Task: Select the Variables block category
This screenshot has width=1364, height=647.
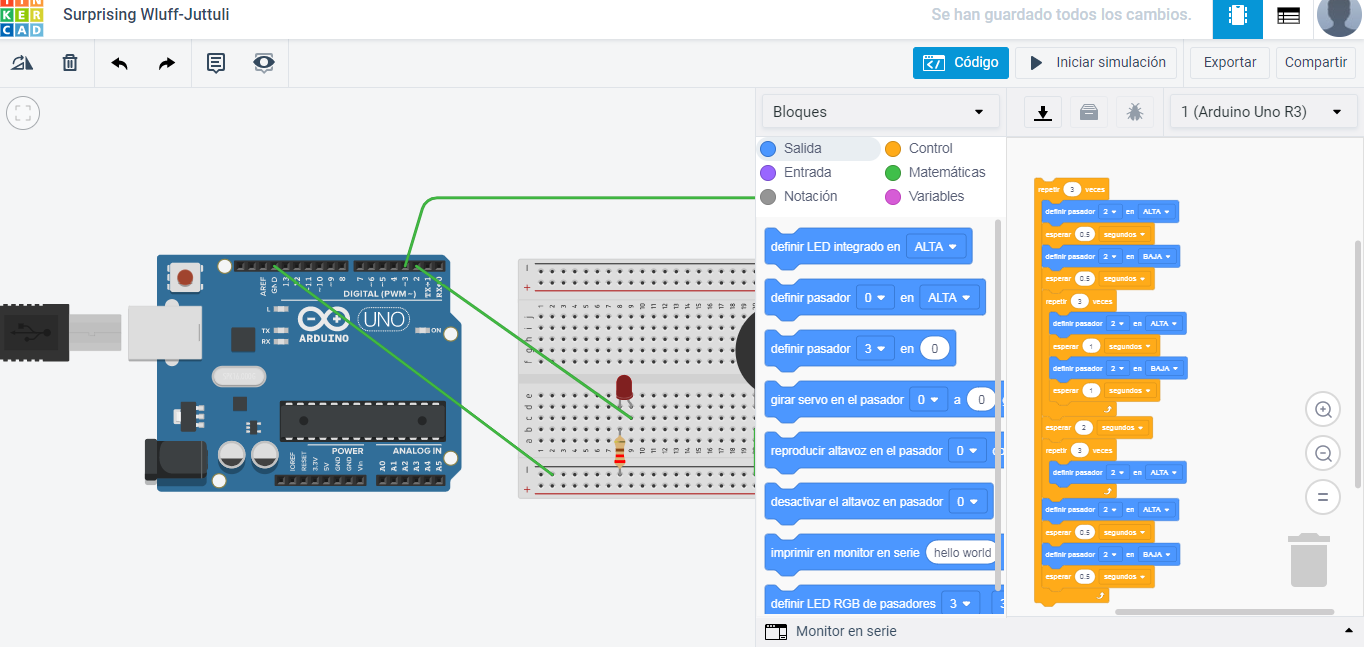Action: point(936,196)
